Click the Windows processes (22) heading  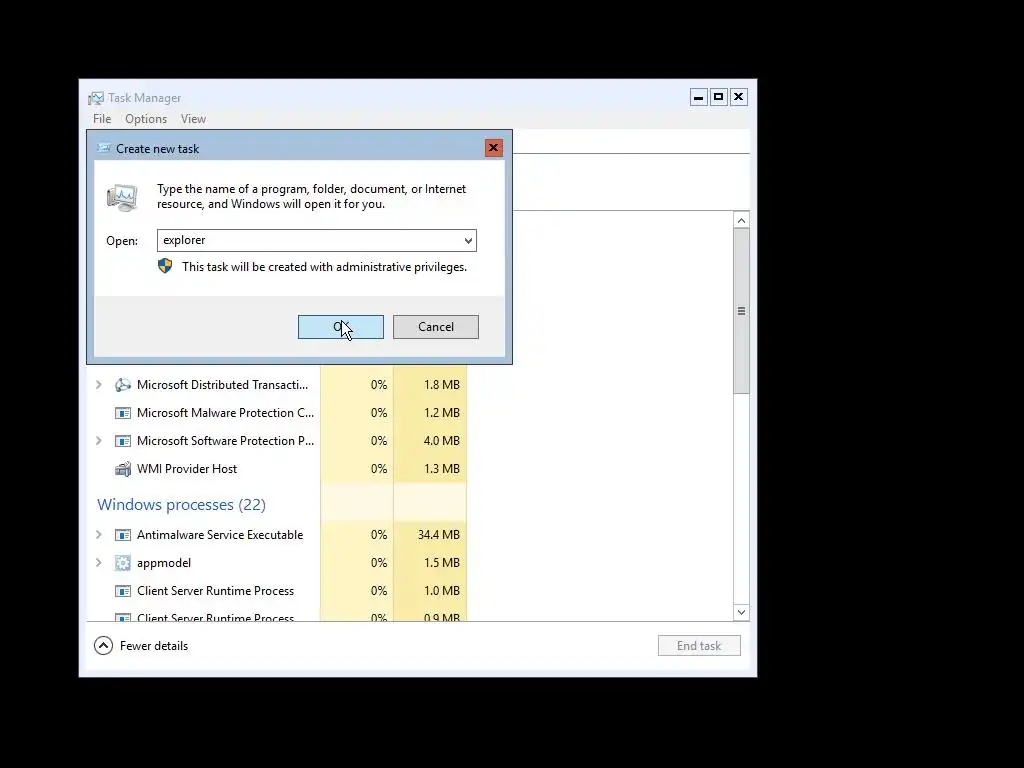pyautogui.click(x=182, y=505)
